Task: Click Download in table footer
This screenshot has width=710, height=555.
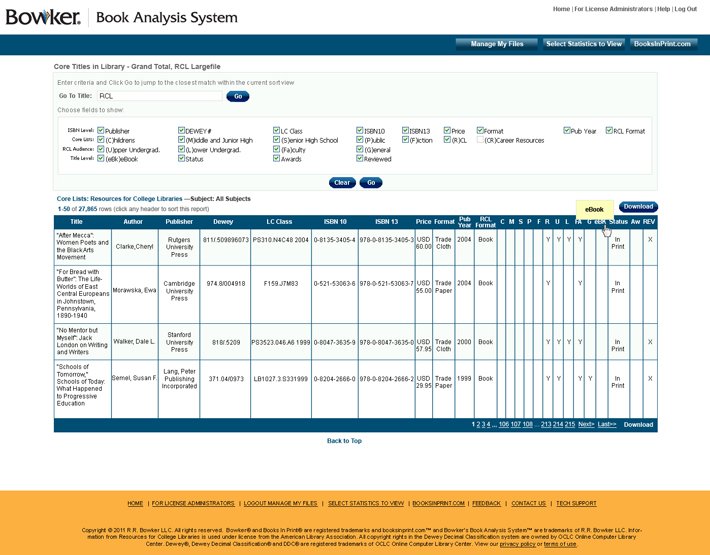Action: point(638,425)
